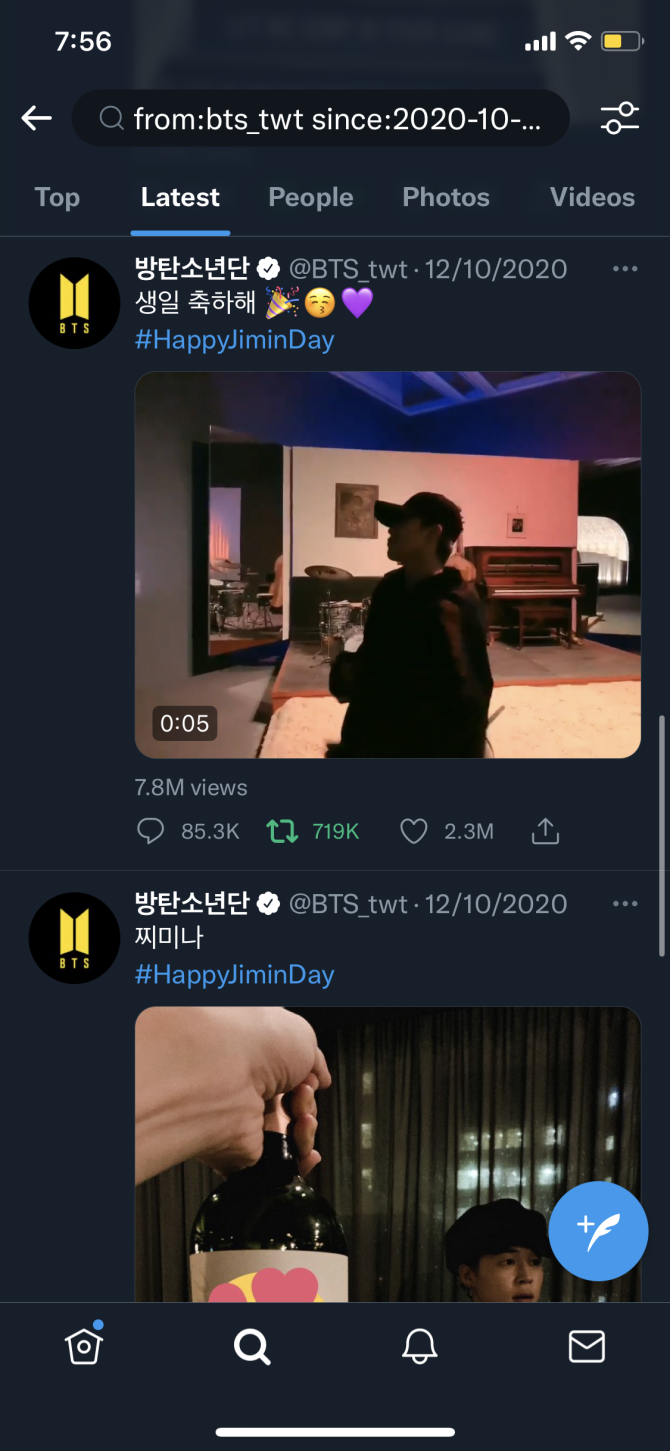
Task: Go to Home timeline
Action: click(84, 1346)
